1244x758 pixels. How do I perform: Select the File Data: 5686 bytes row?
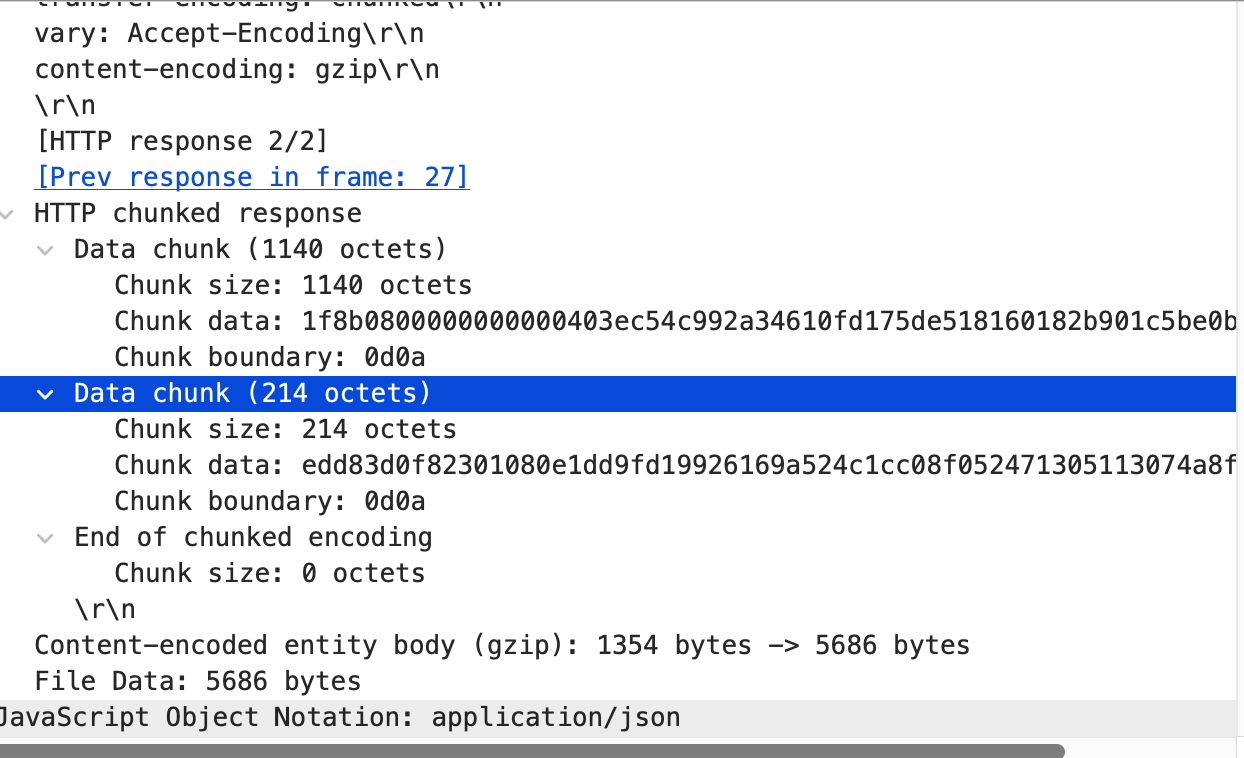tap(195, 681)
